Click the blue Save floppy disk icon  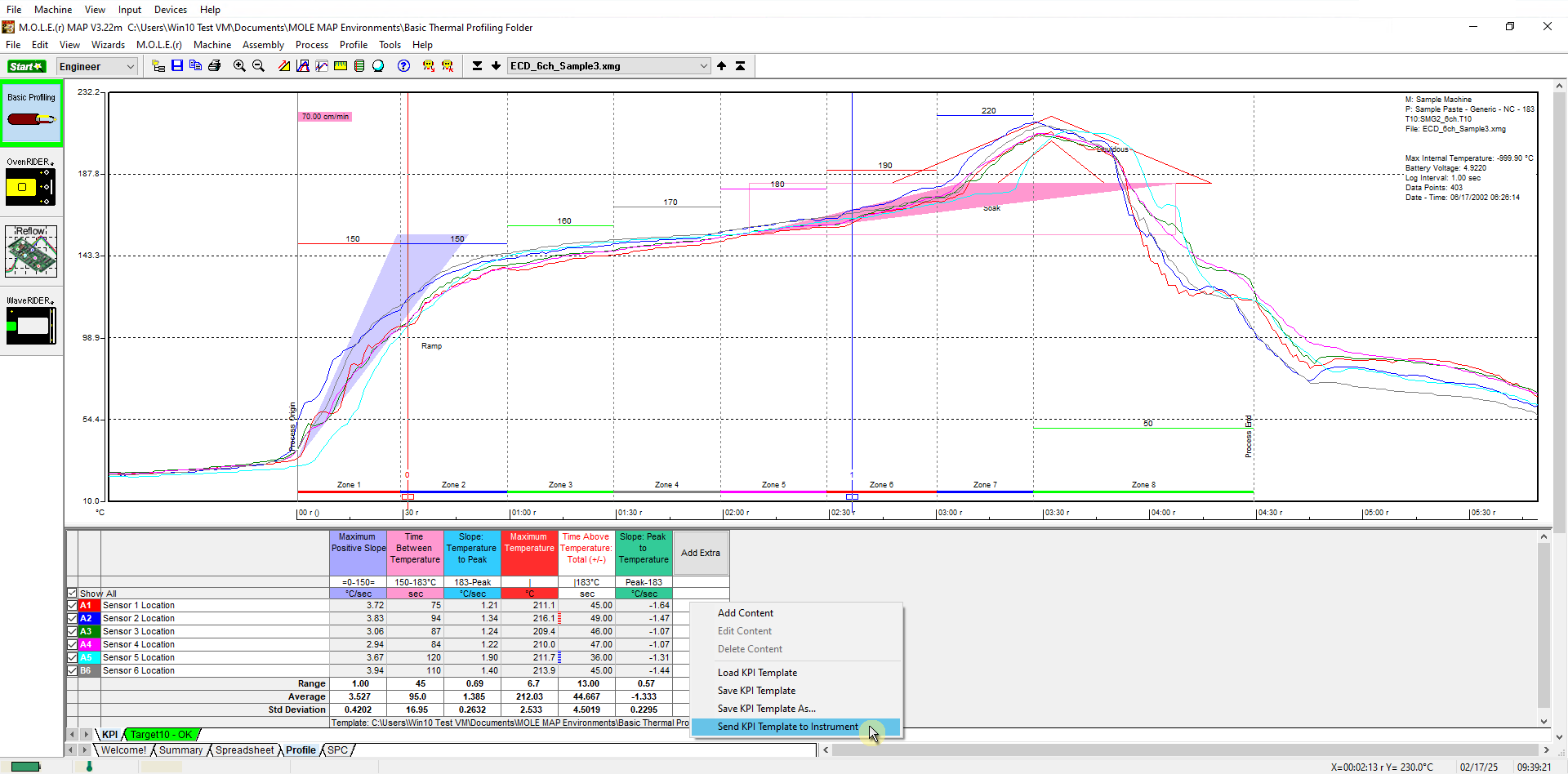coord(177,66)
